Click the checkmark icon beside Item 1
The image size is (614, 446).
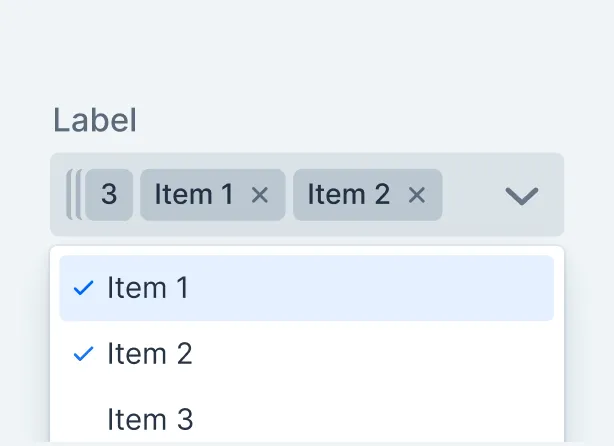[x=84, y=288]
